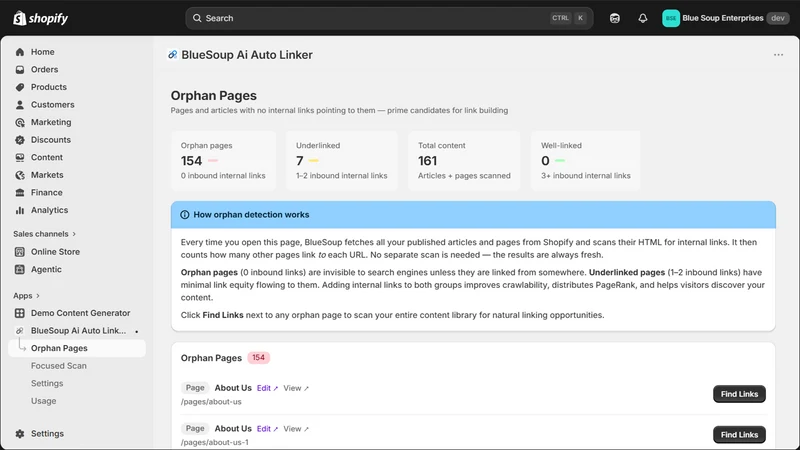Open Orders from the sidebar
800x450 pixels.
pos(44,69)
